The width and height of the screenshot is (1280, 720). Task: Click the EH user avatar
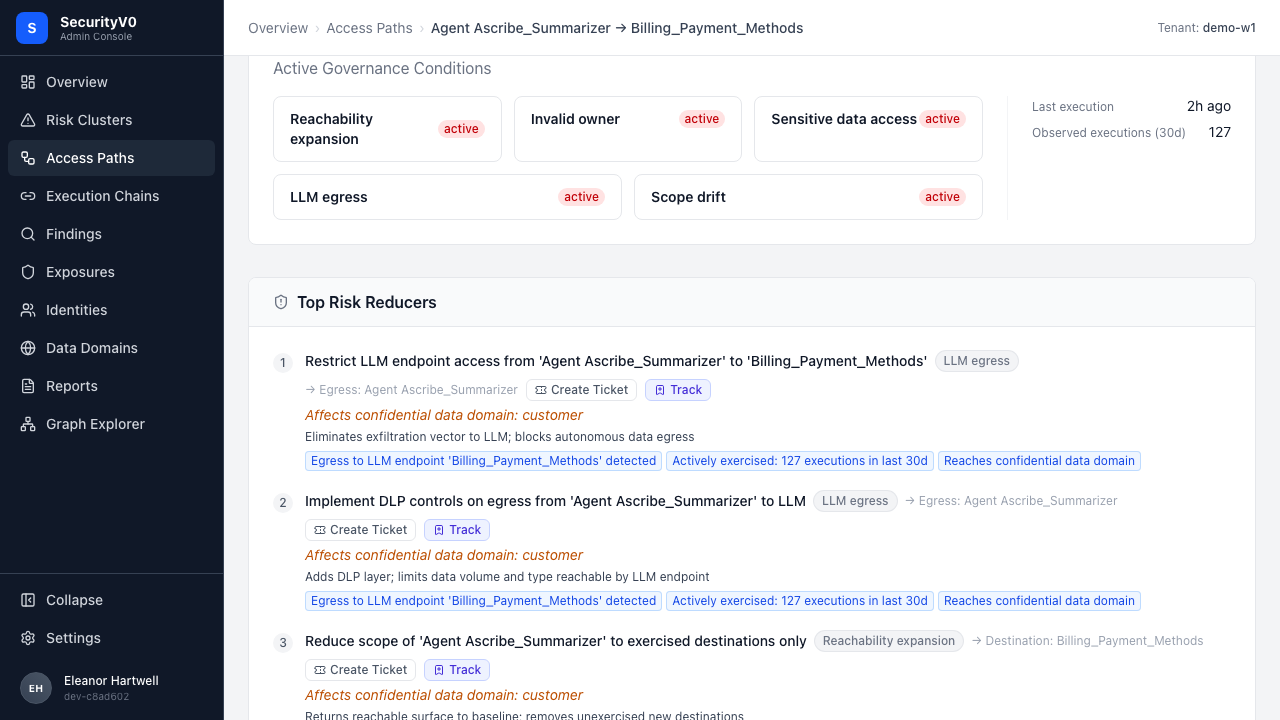[36, 688]
